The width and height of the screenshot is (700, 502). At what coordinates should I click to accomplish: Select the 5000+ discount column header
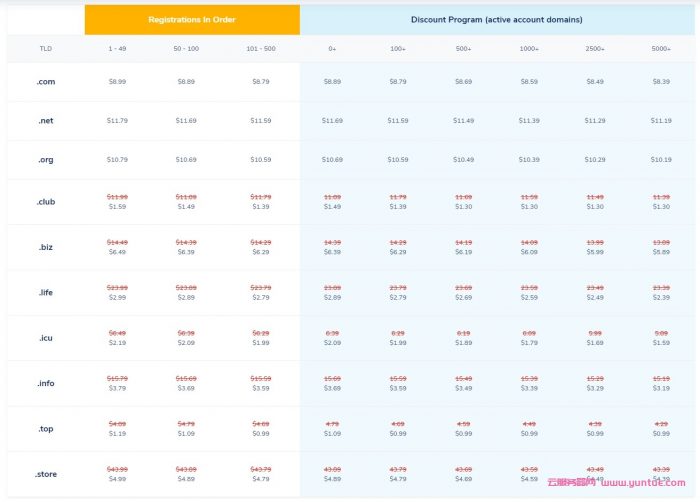pos(661,48)
